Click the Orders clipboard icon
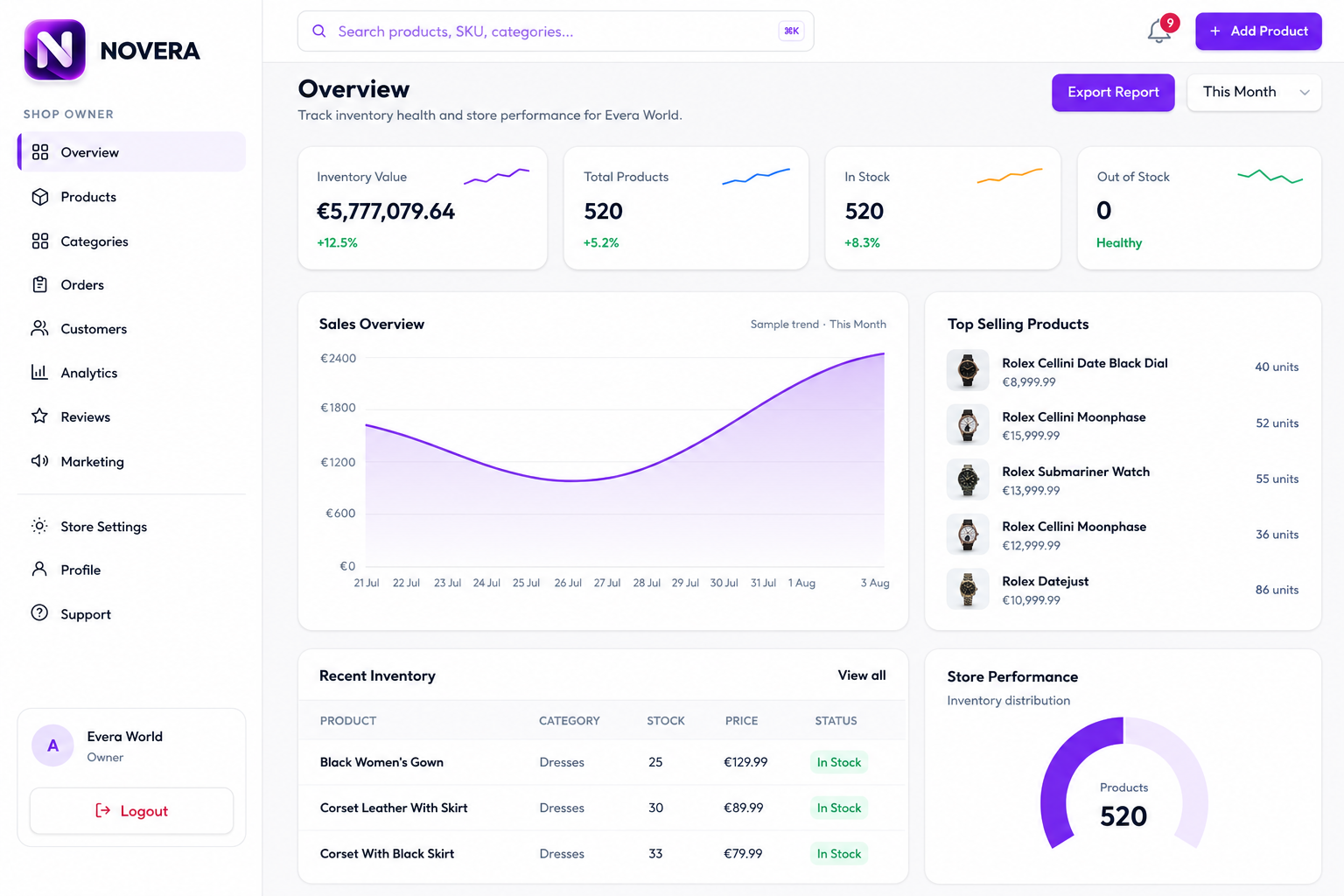1344x896 pixels. (x=40, y=284)
